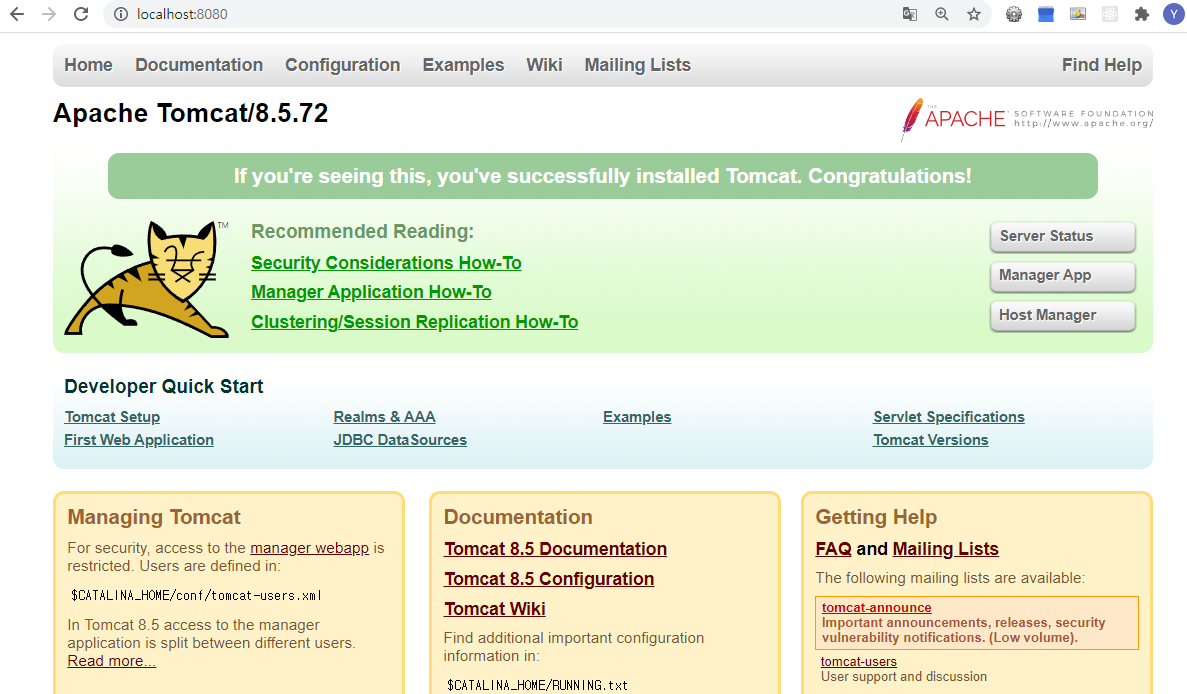
Task: Open the manager webapp link
Action: 309,548
